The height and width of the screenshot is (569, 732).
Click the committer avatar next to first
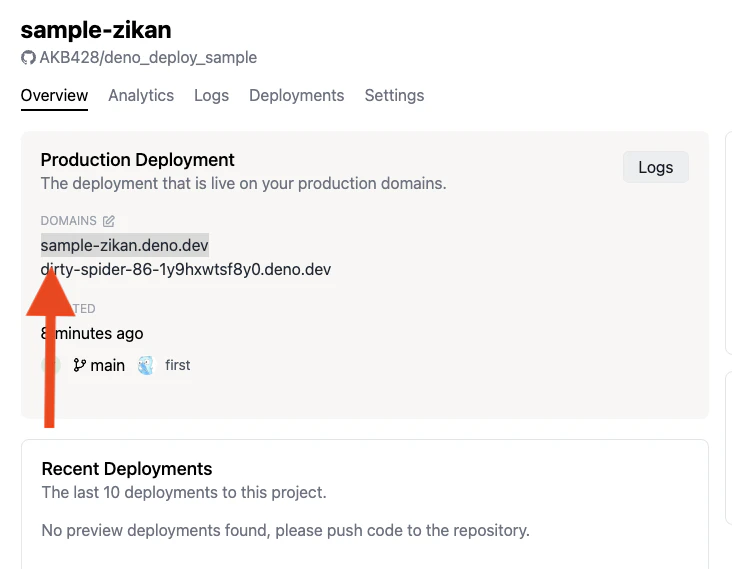[x=146, y=365]
